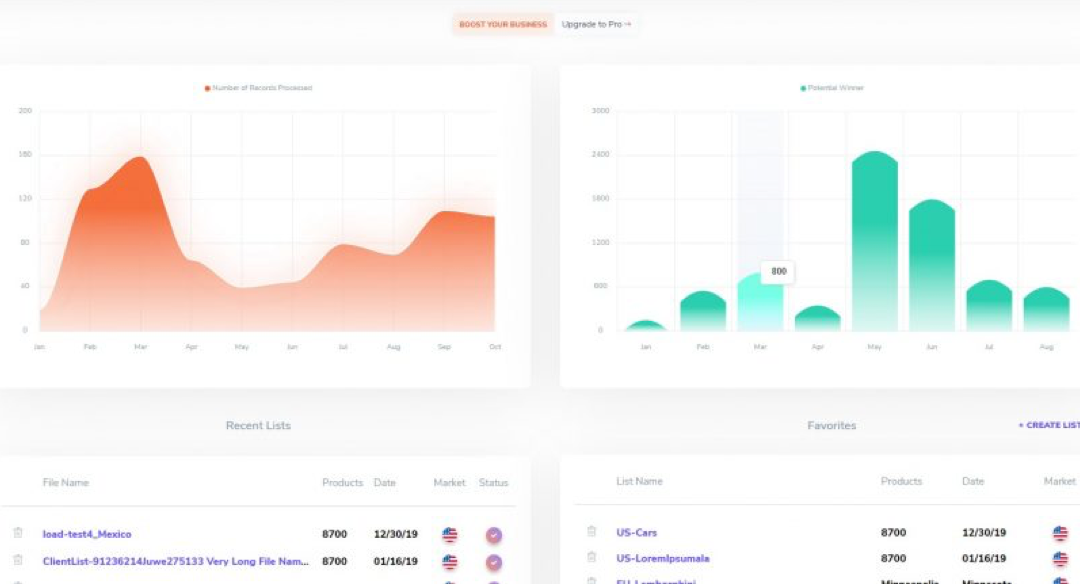Toggle the Potential Winner chart legend
This screenshot has height=584, width=1080.
(x=832, y=88)
